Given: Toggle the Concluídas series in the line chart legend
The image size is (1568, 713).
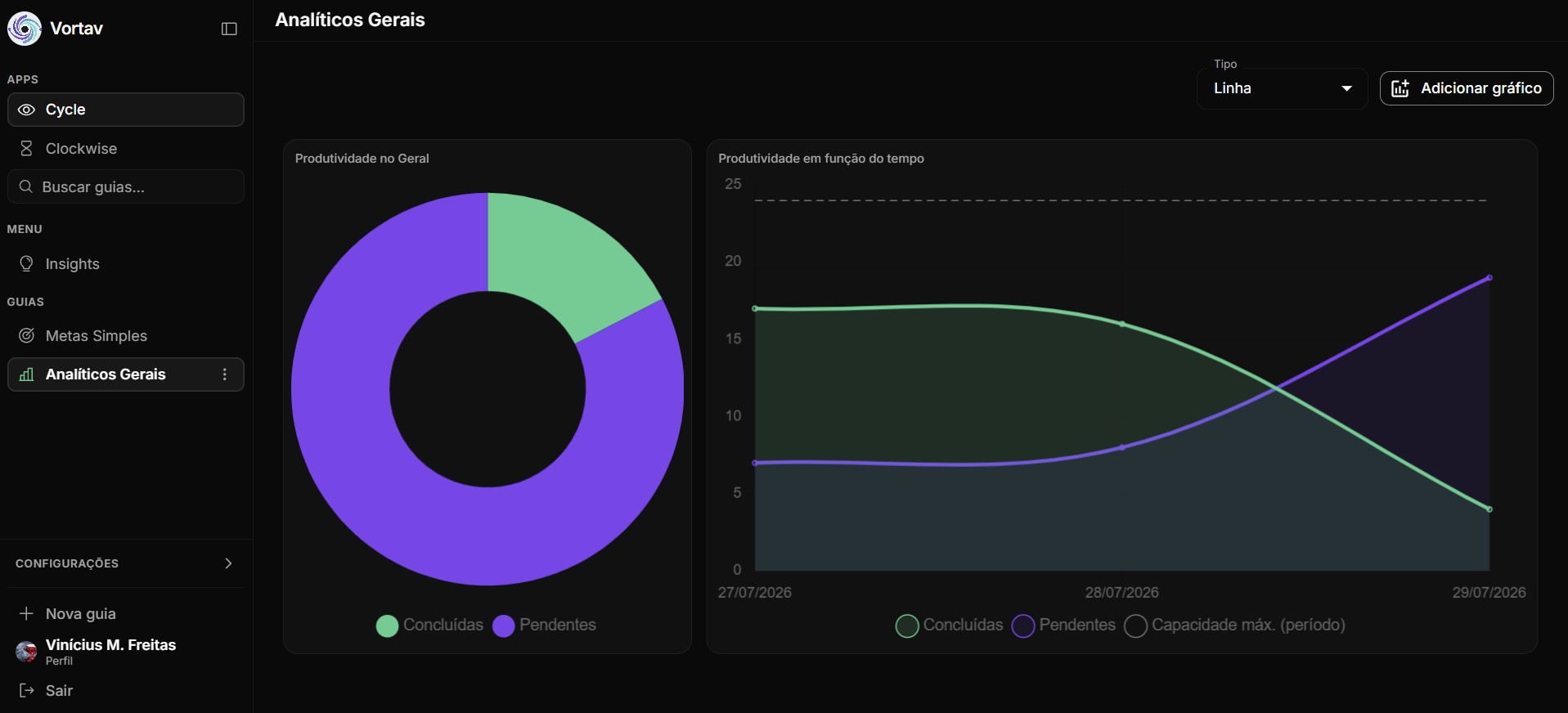Looking at the screenshot, I should pos(950,626).
